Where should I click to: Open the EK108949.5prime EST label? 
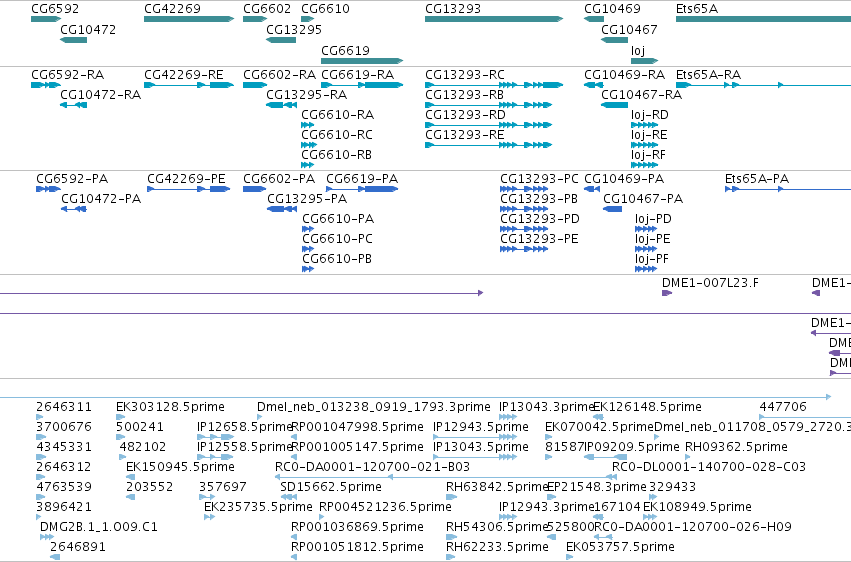point(697,507)
